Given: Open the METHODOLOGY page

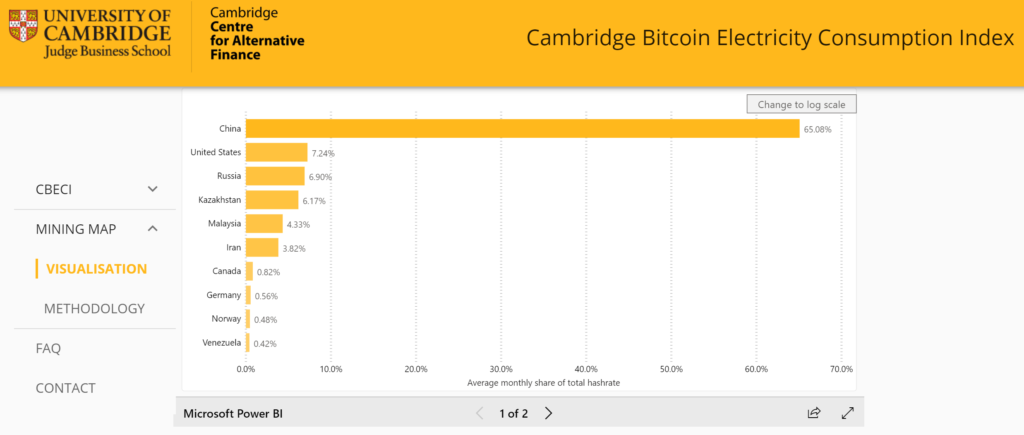Looking at the screenshot, I should (94, 309).
